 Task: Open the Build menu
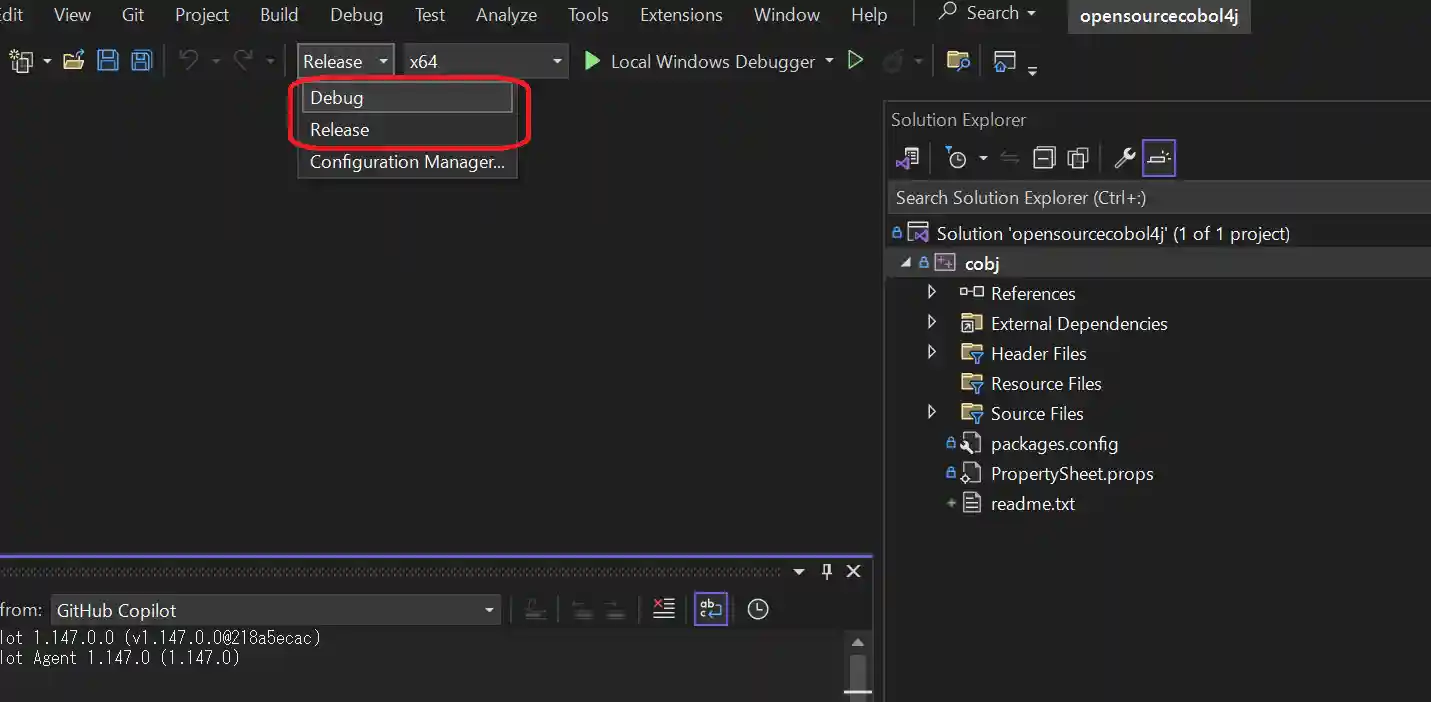(279, 15)
